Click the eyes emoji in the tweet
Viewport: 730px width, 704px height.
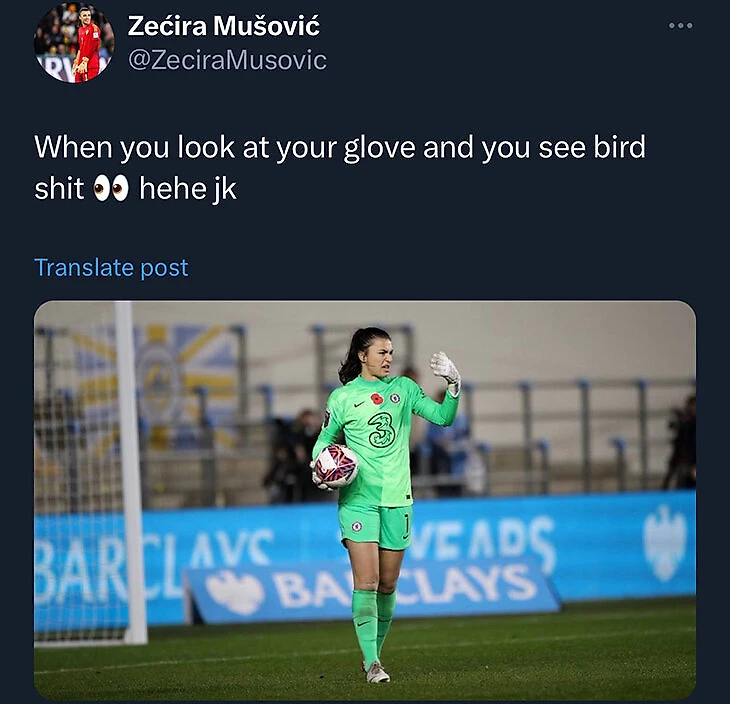coord(111,188)
